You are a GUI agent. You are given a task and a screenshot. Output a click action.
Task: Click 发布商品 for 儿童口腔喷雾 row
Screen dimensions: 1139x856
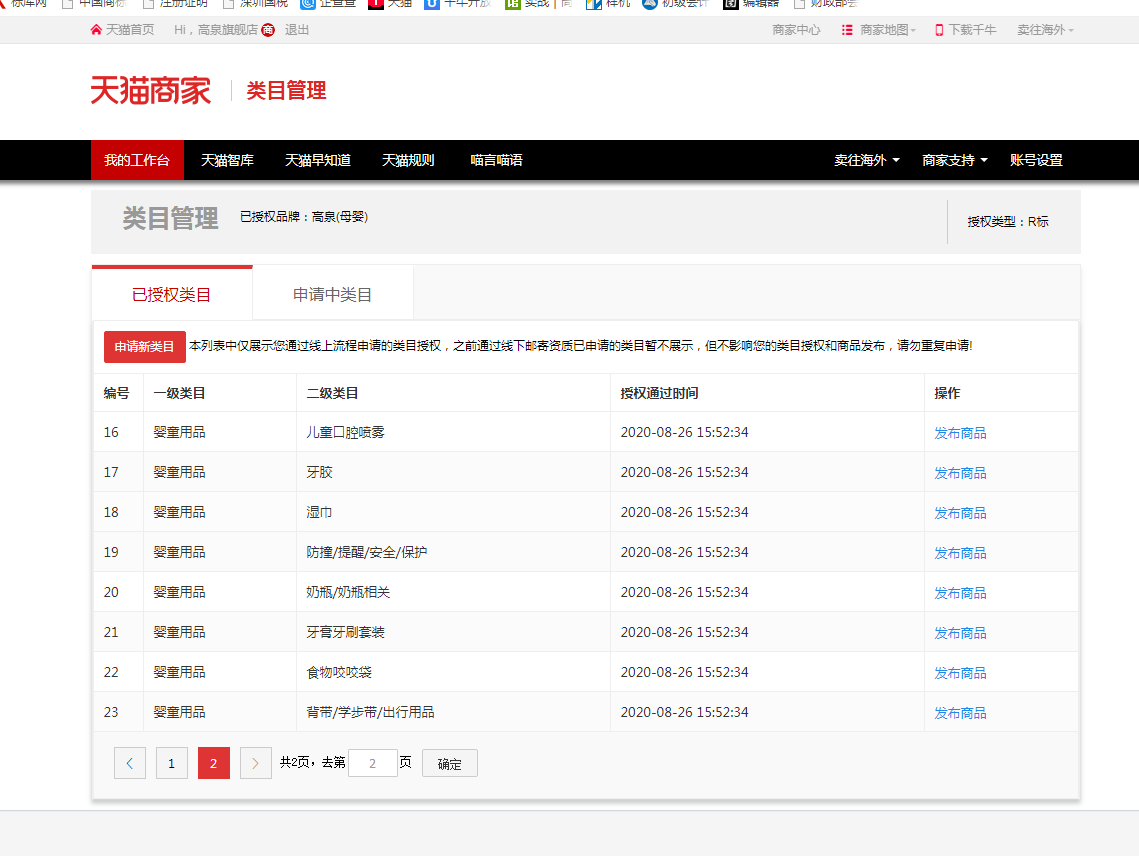tap(960, 433)
